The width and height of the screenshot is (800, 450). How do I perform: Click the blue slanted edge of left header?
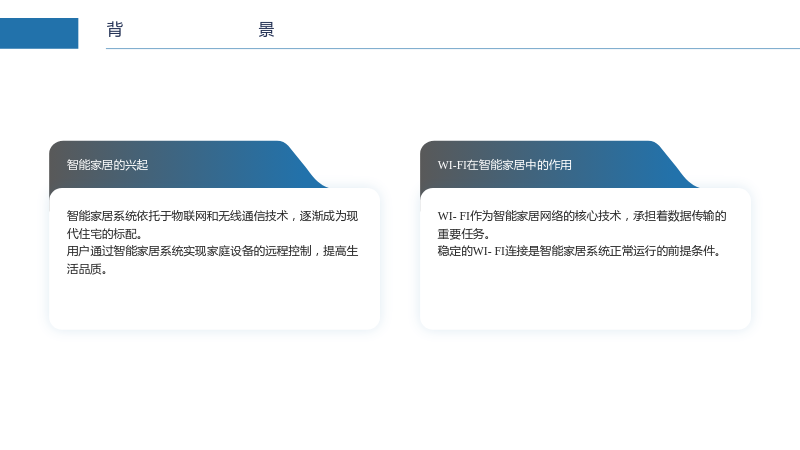coord(304,166)
